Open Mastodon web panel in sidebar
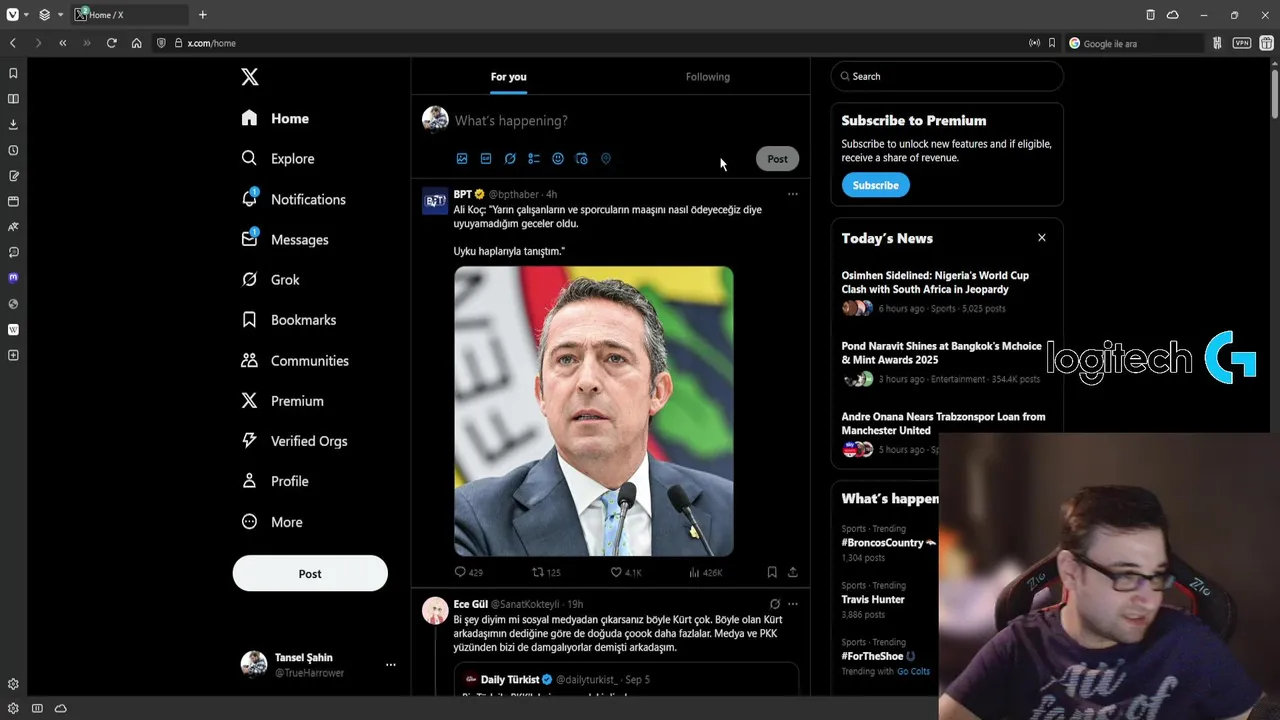The width and height of the screenshot is (1280, 720). 13,278
